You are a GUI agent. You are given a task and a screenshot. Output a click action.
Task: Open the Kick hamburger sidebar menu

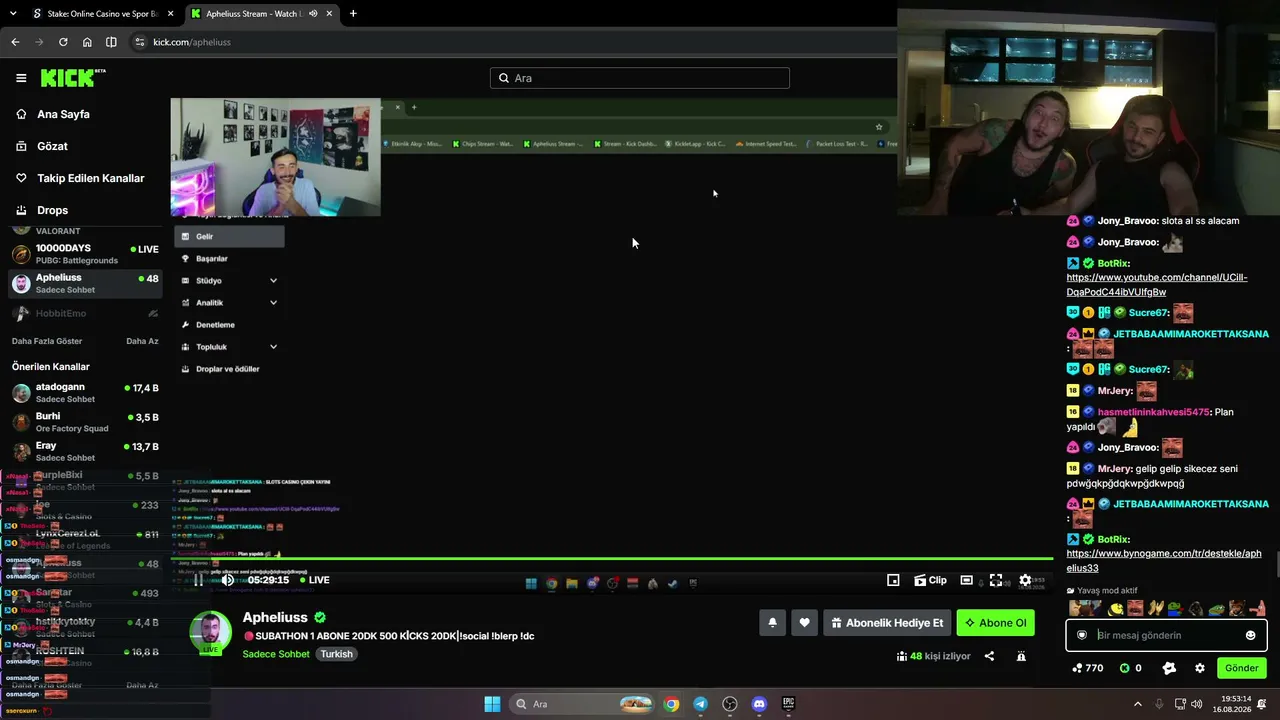pos(21,78)
